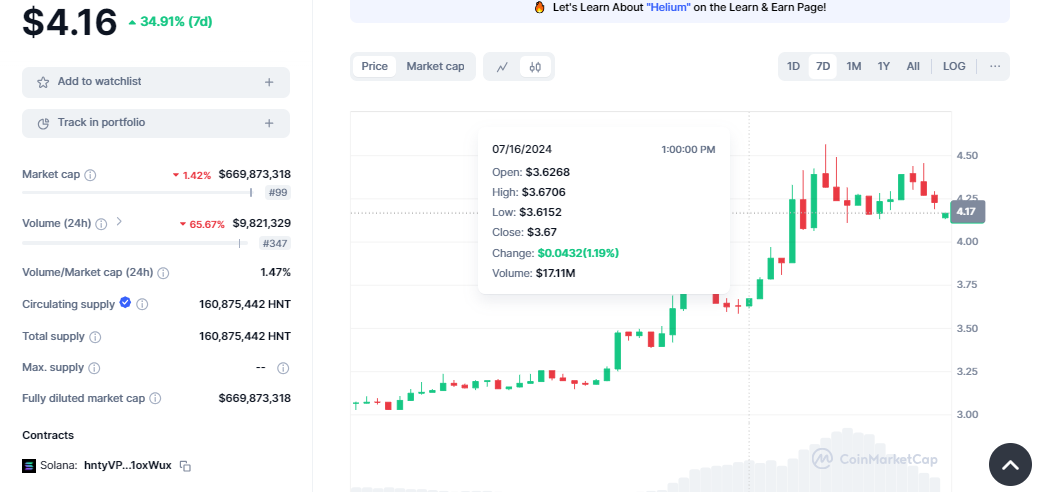Image resolution: width=1042 pixels, height=492 pixels.
Task: Click the star icon in Add to watchlist
Action: (x=43, y=82)
